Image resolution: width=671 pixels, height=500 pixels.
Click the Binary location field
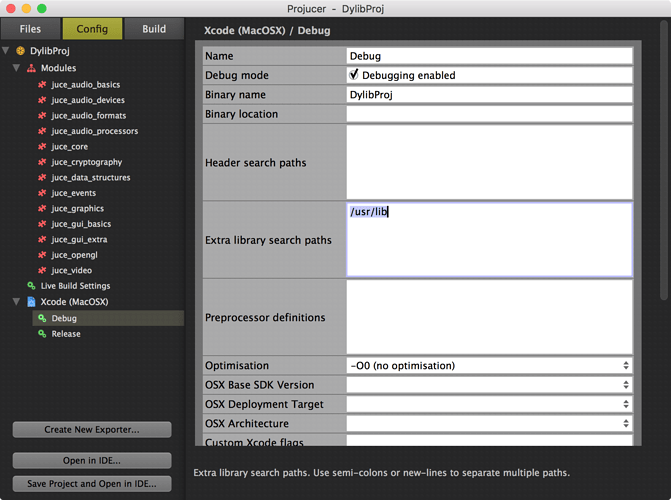coord(489,114)
